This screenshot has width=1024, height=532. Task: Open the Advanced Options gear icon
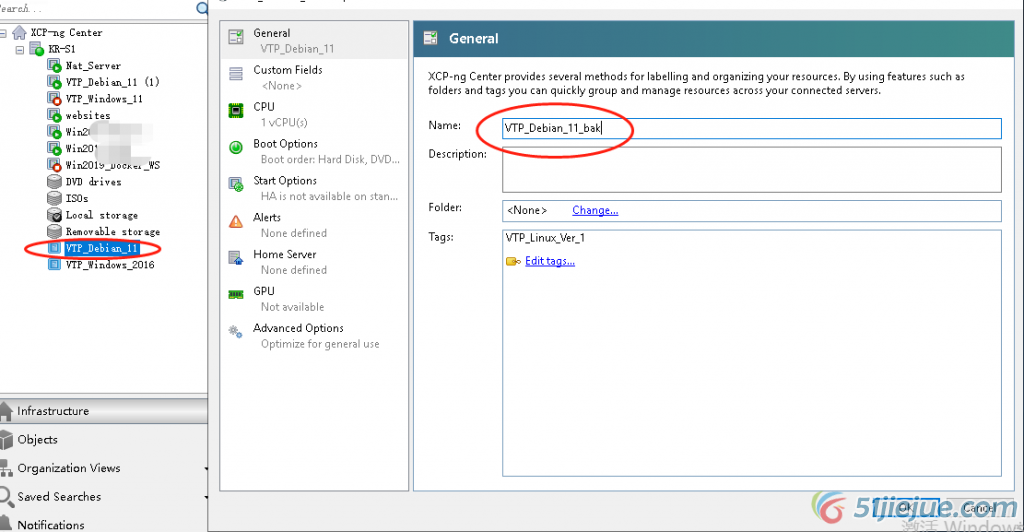(236, 332)
